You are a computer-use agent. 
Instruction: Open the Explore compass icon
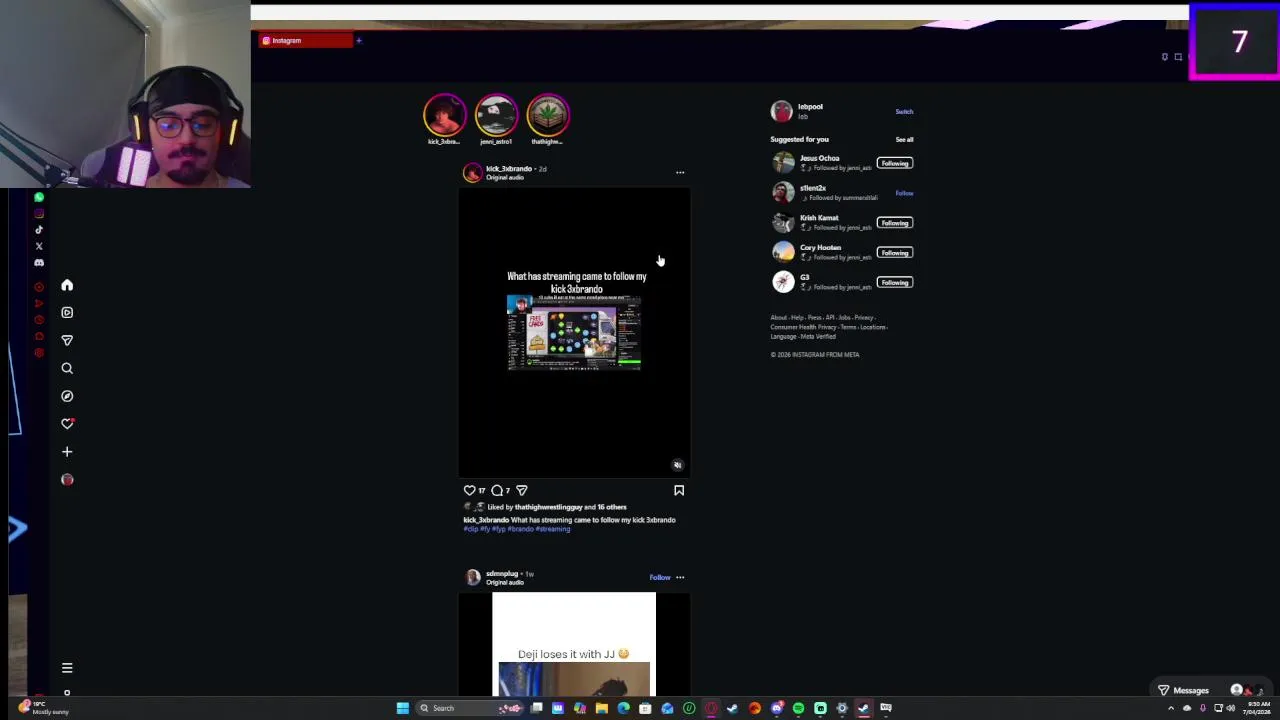click(67, 396)
